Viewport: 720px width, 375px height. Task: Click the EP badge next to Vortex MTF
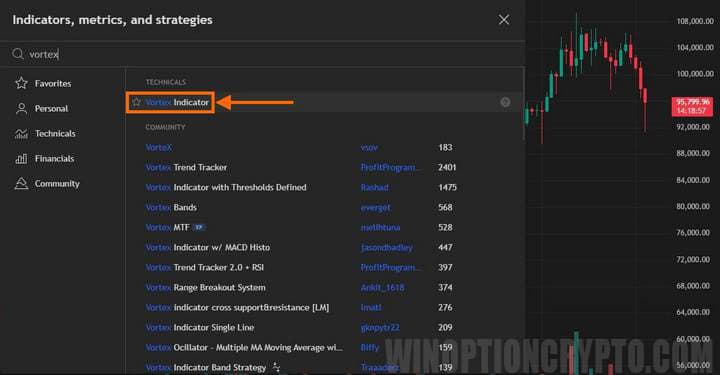199,227
